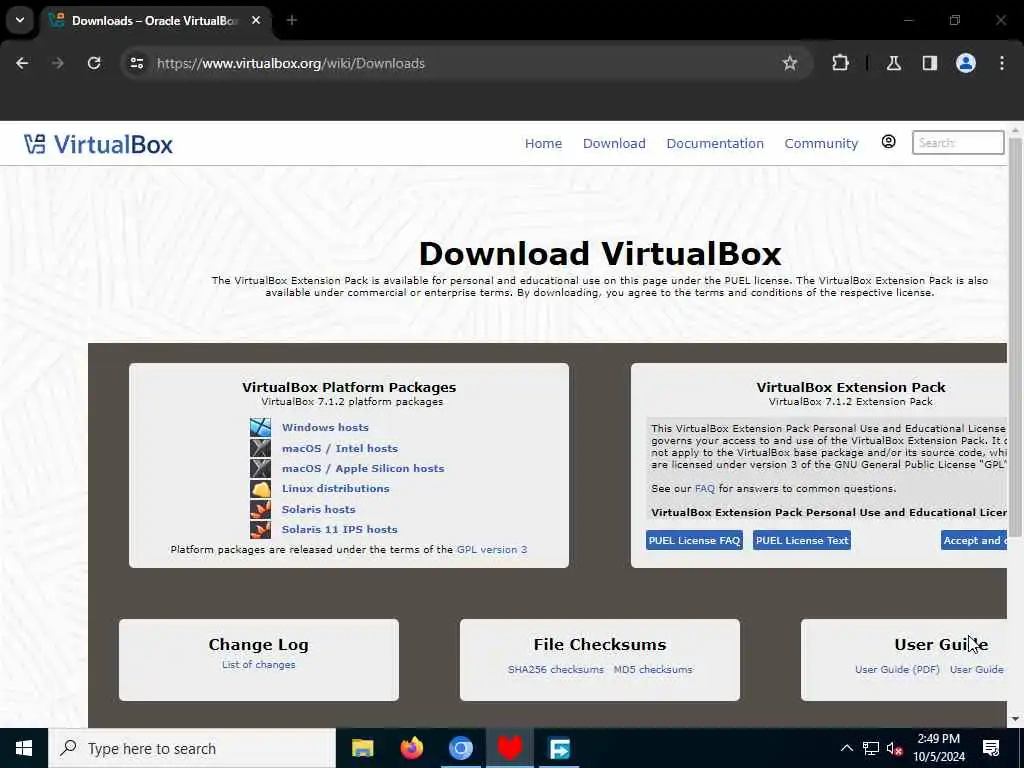
Task: Open the Solaris 11 IPS hosts link
Action: (x=339, y=530)
